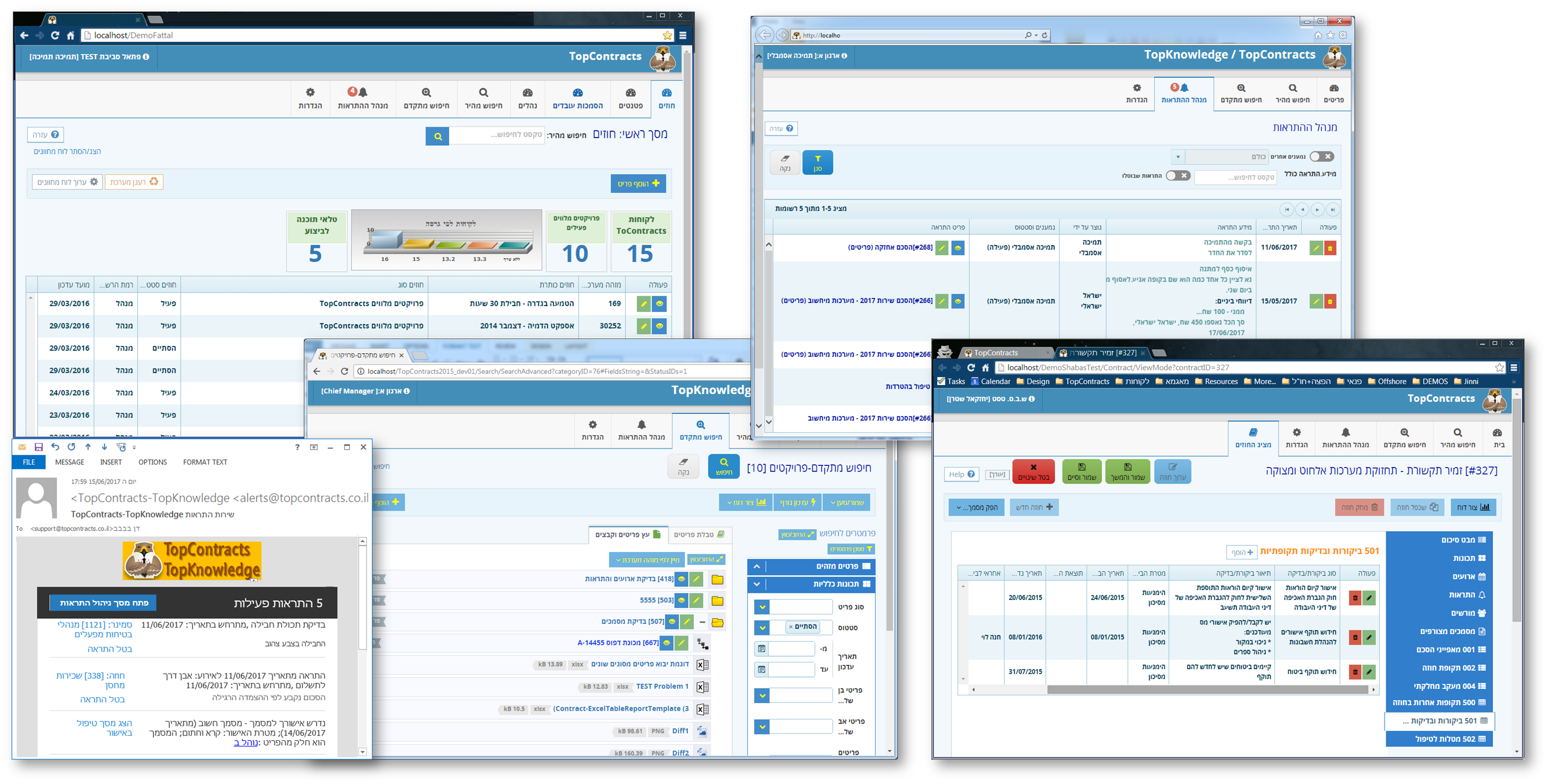Open the סוג פריט dropdown
Screen dimensions: 1549x784
[x=762, y=607]
